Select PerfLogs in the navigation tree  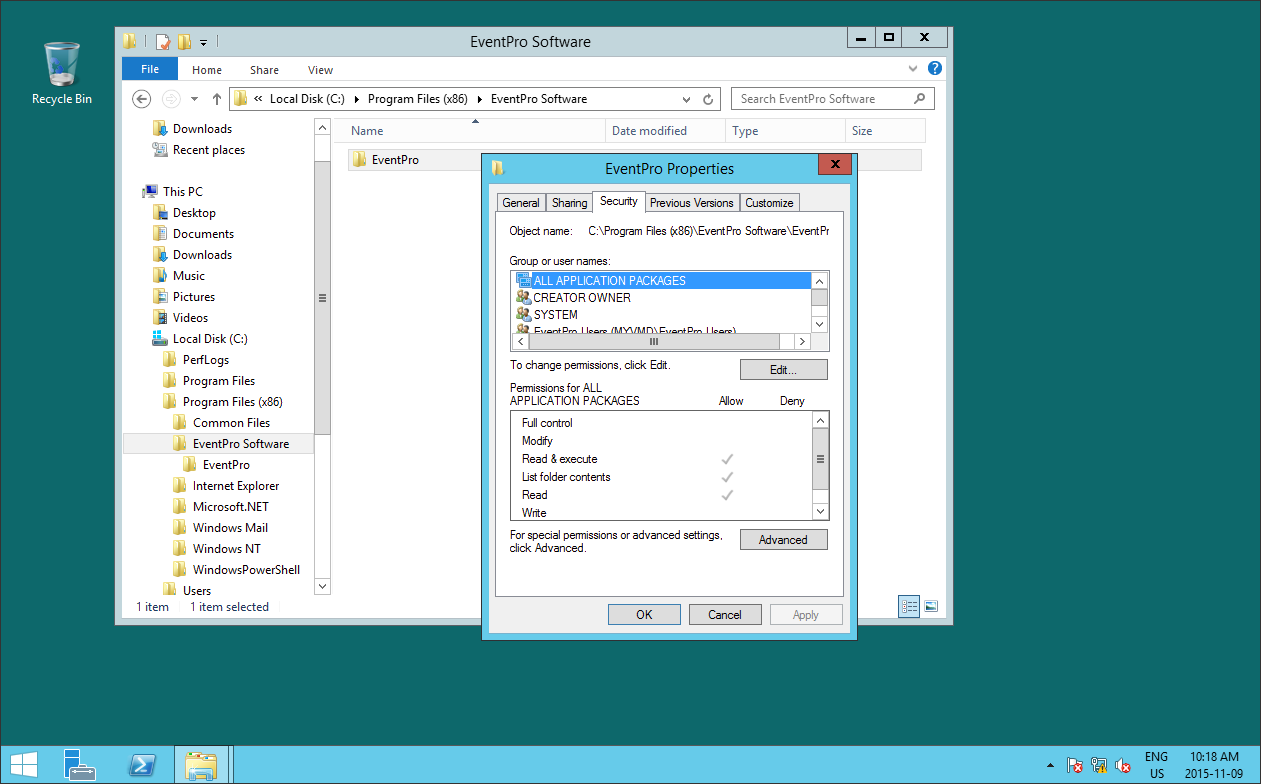coord(206,360)
